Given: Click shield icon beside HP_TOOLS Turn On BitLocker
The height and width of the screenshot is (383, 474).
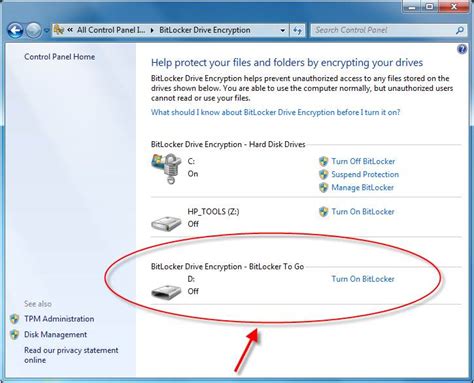Looking at the screenshot, I should pyautogui.click(x=323, y=212).
